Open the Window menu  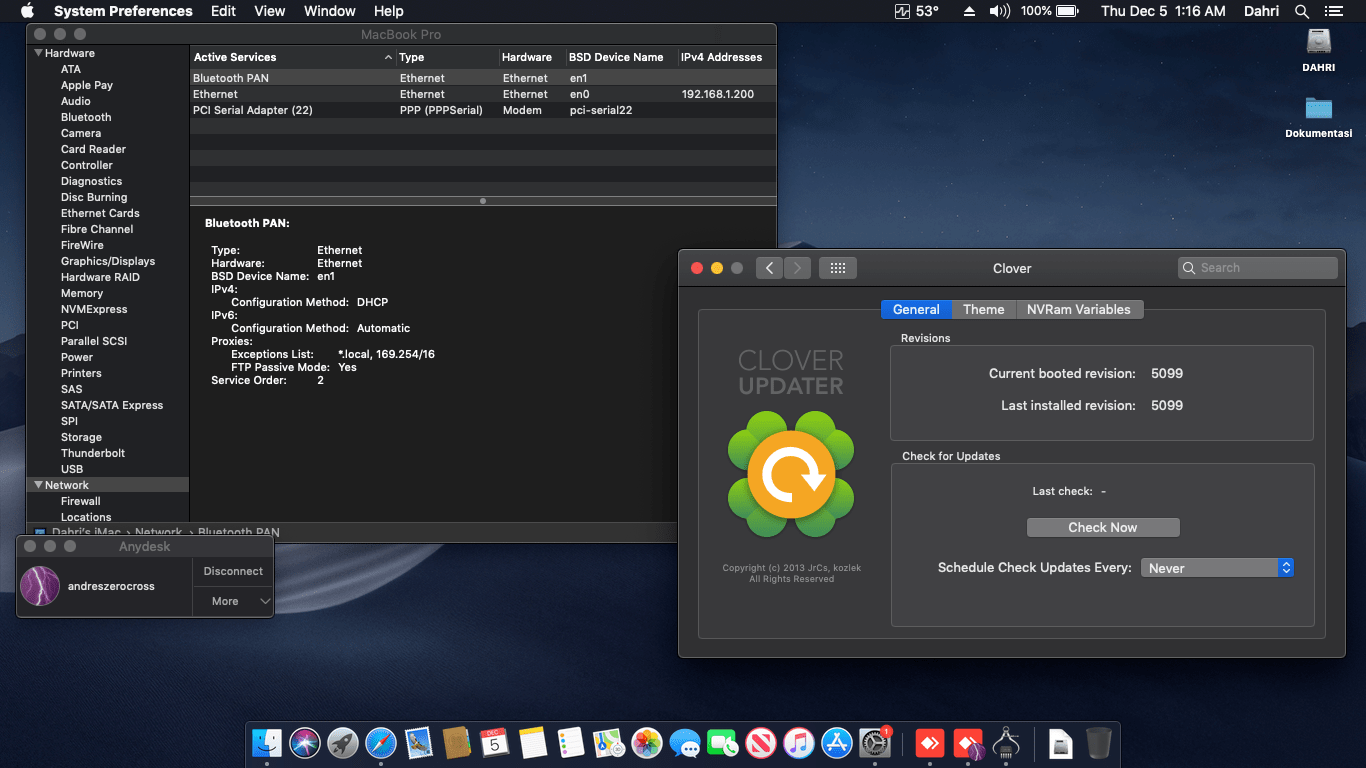click(x=329, y=11)
